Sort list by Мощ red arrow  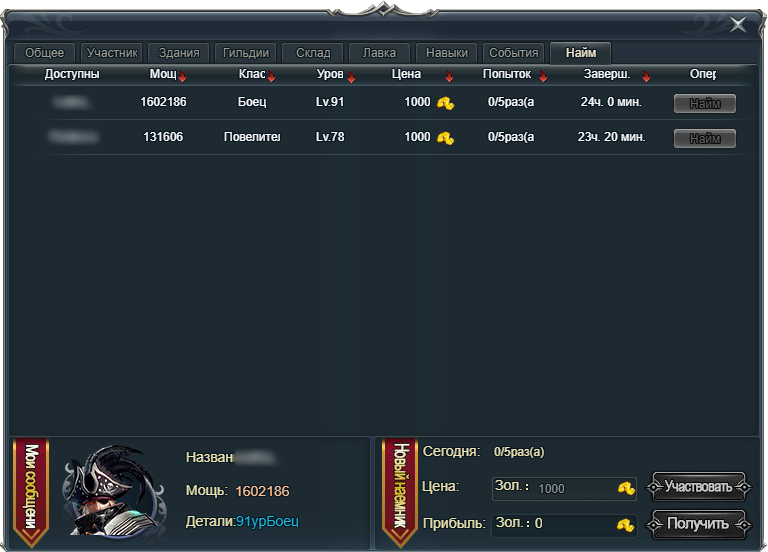(182, 76)
